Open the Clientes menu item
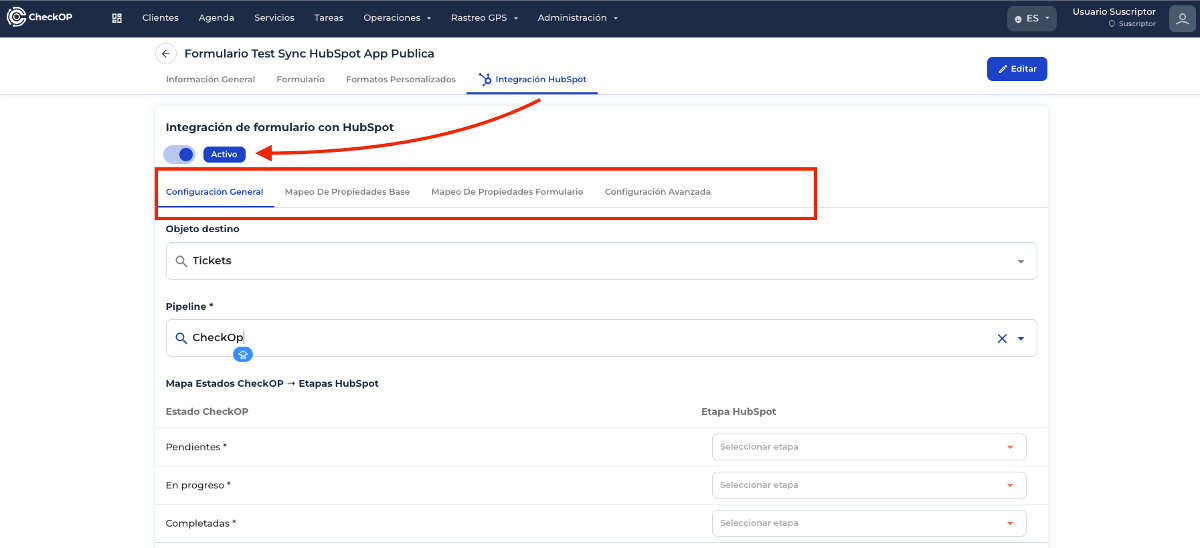Screen dimensions: 1200x548 pyautogui.click(x=161, y=18)
